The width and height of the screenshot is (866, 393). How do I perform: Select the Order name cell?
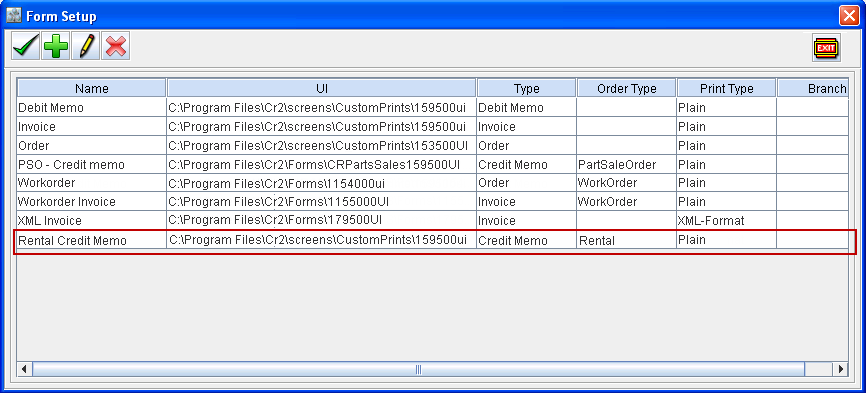(x=92, y=146)
